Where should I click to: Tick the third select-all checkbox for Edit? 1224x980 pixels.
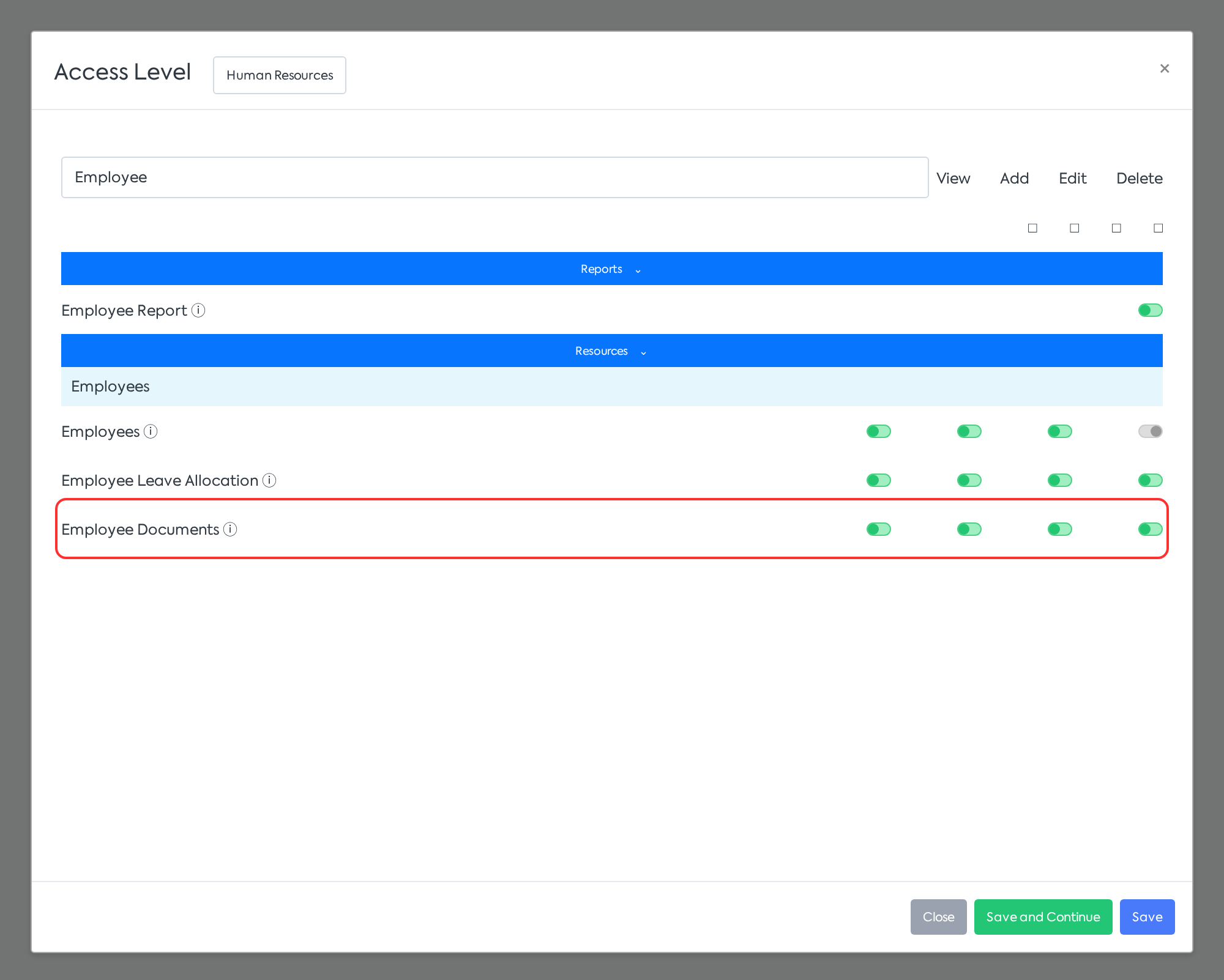1116,228
